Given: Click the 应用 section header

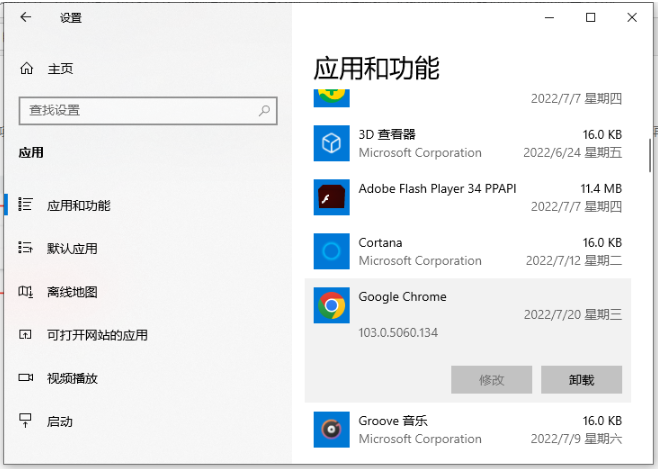Looking at the screenshot, I should point(31,153).
